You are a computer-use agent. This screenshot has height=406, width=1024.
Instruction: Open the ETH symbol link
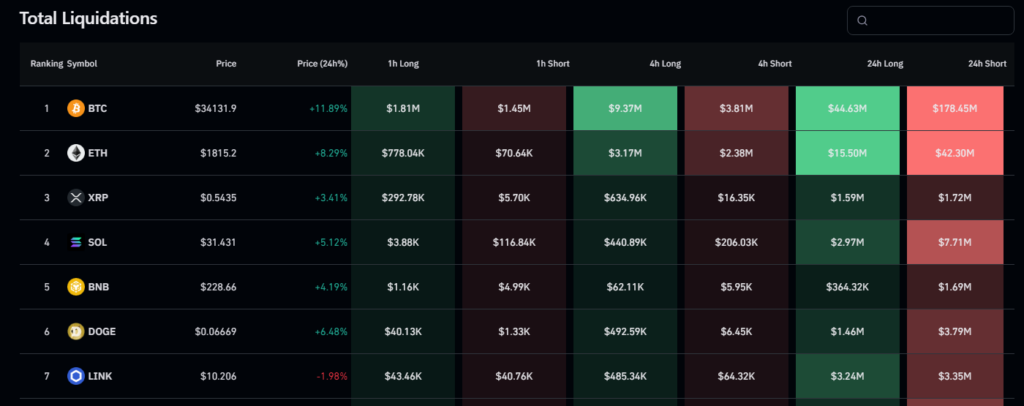pyautogui.click(x=97, y=153)
